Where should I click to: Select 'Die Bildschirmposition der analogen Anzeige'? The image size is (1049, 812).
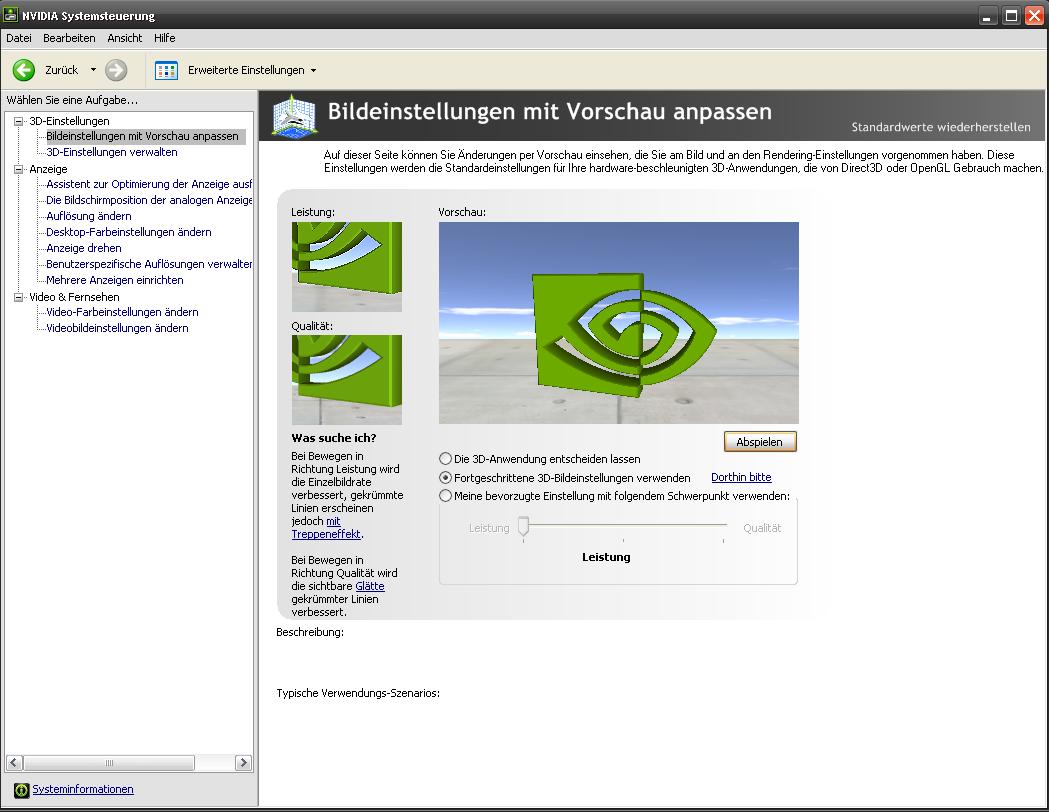pyautogui.click(x=149, y=200)
